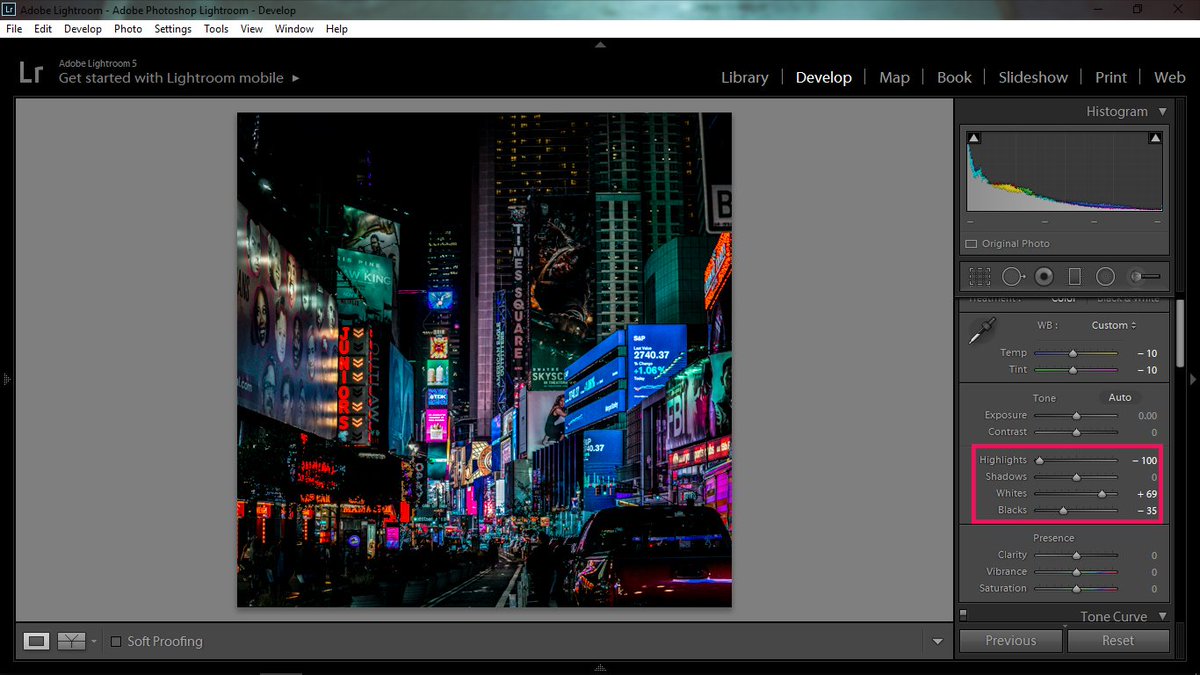Select the Crop Overlay tool
Image resolution: width=1200 pixels, height=675 pixels.
click(980, 276)
